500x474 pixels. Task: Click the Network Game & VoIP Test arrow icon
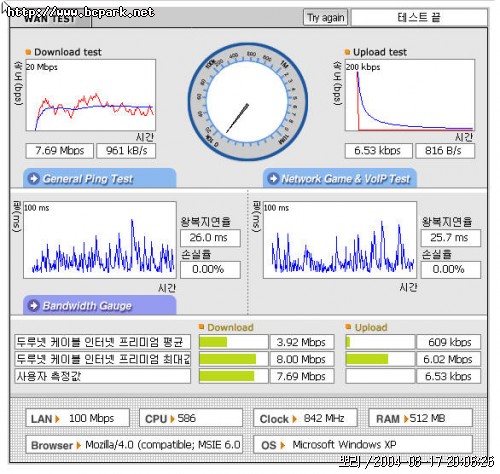click(x=273, y=179)
